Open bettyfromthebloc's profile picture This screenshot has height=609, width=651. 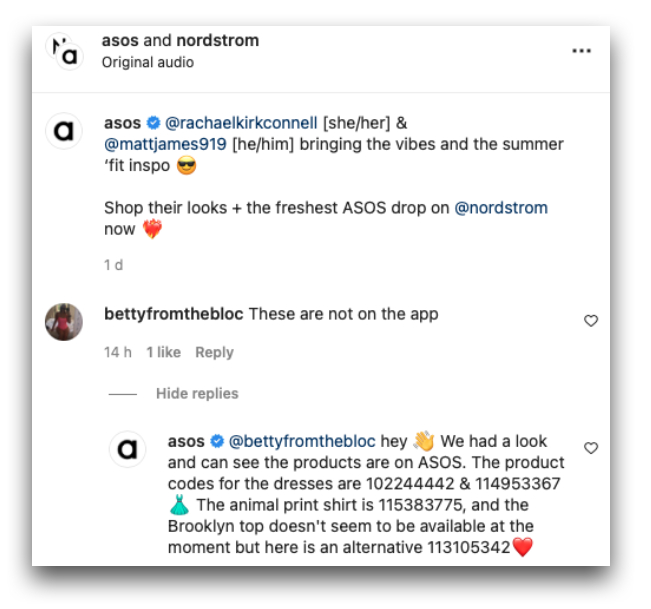(x=65, y=322)
